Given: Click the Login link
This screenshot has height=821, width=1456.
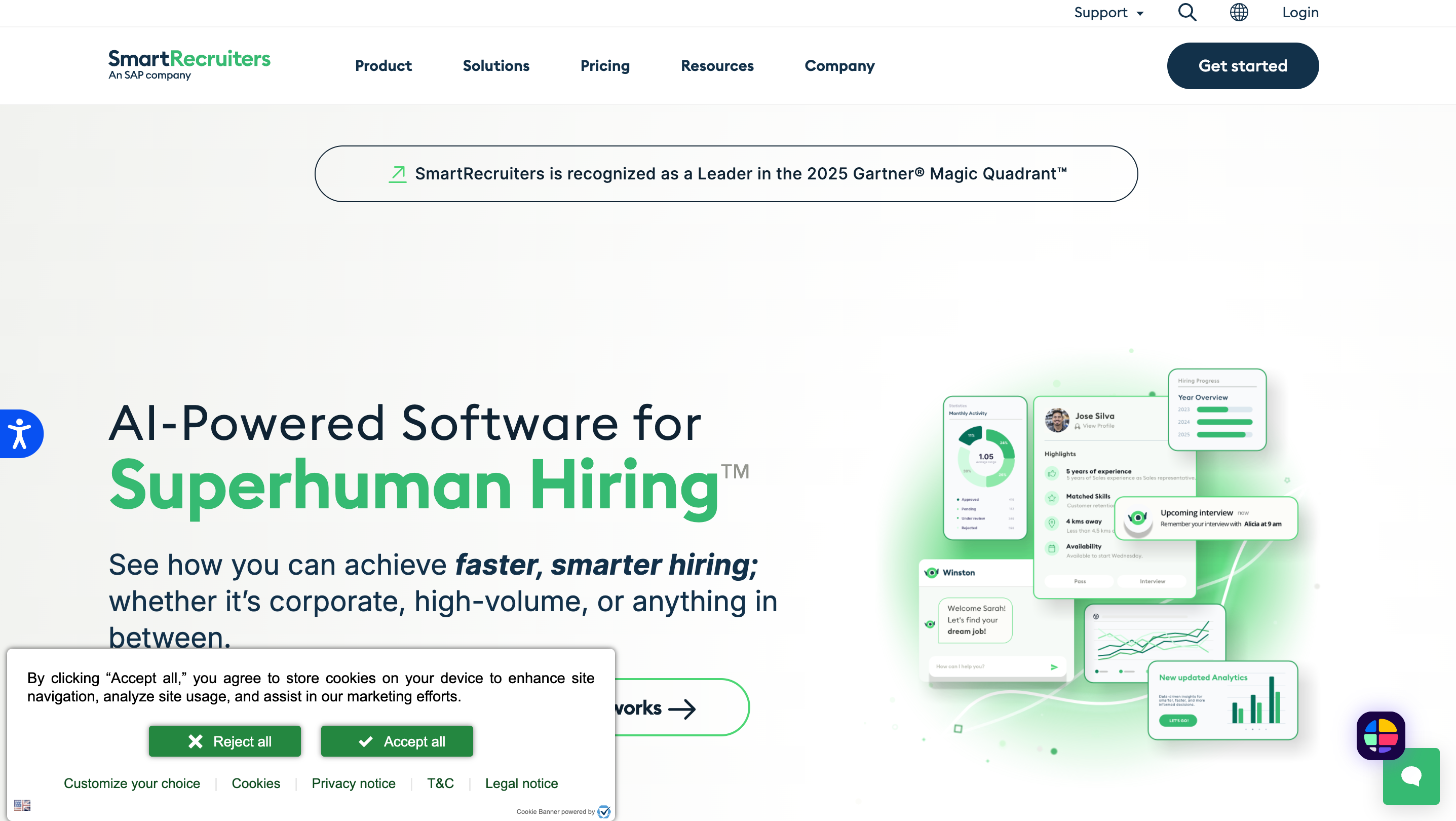Looking at the screenshot, I should 1300,13.
